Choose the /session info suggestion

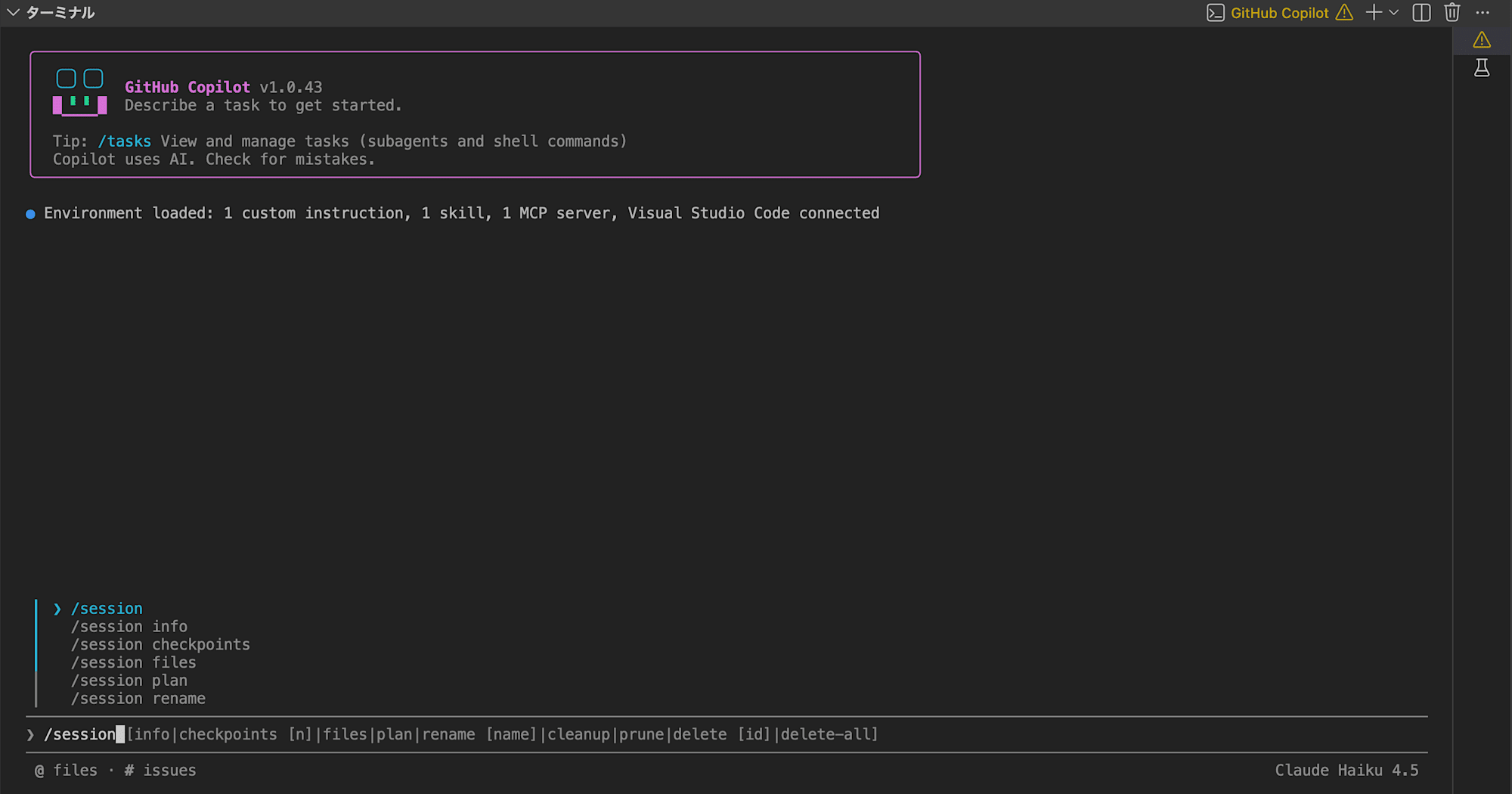(129, 627)
